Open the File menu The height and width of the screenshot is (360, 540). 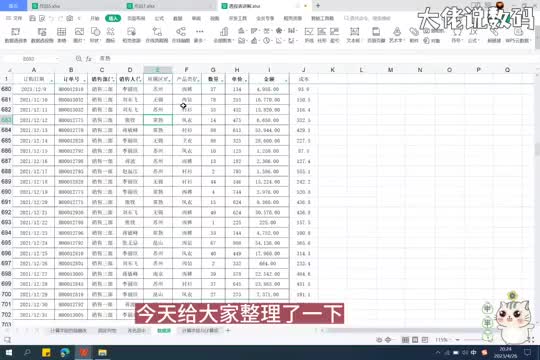pos(14,18)
